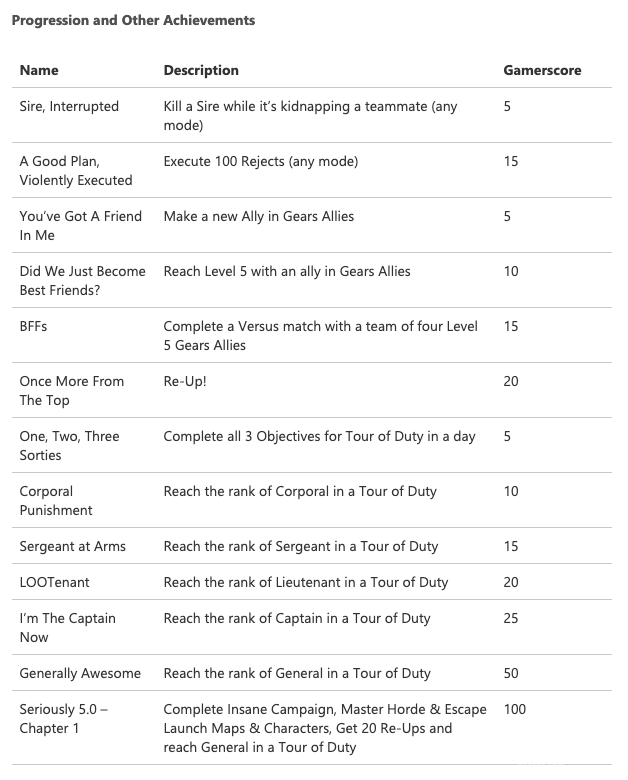628x780 pixels.
Task: Click the 'Execute 100 Rejects (any mode)' description
Action: coord(261,161)
